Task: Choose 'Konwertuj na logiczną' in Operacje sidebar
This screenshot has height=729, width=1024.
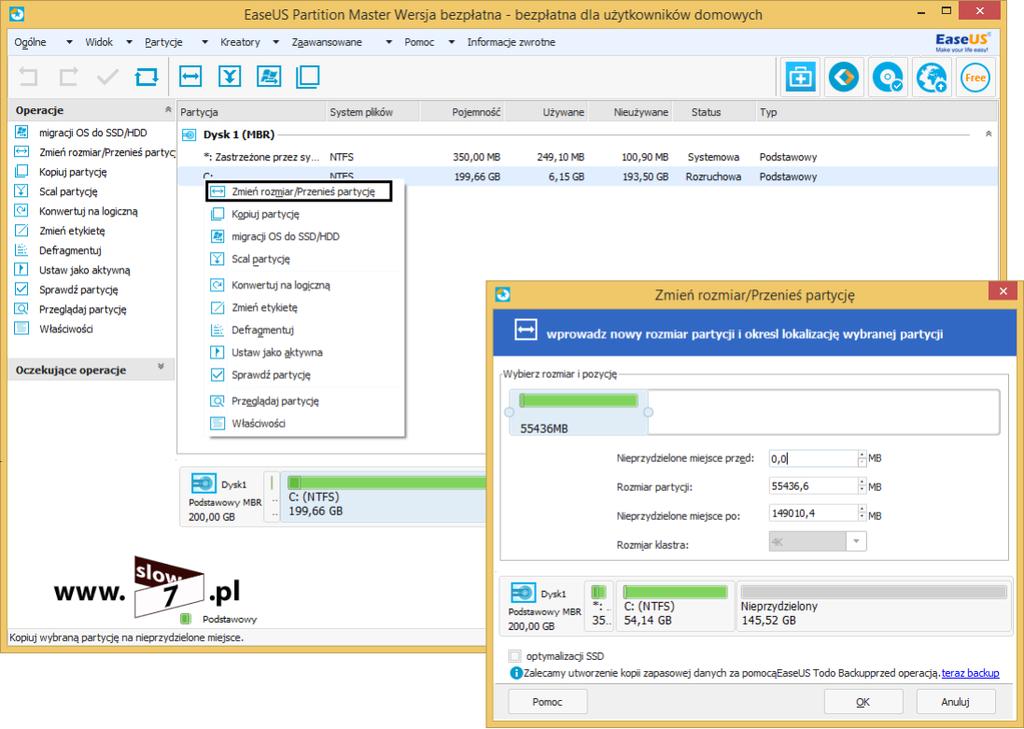Action: (88, 211)
